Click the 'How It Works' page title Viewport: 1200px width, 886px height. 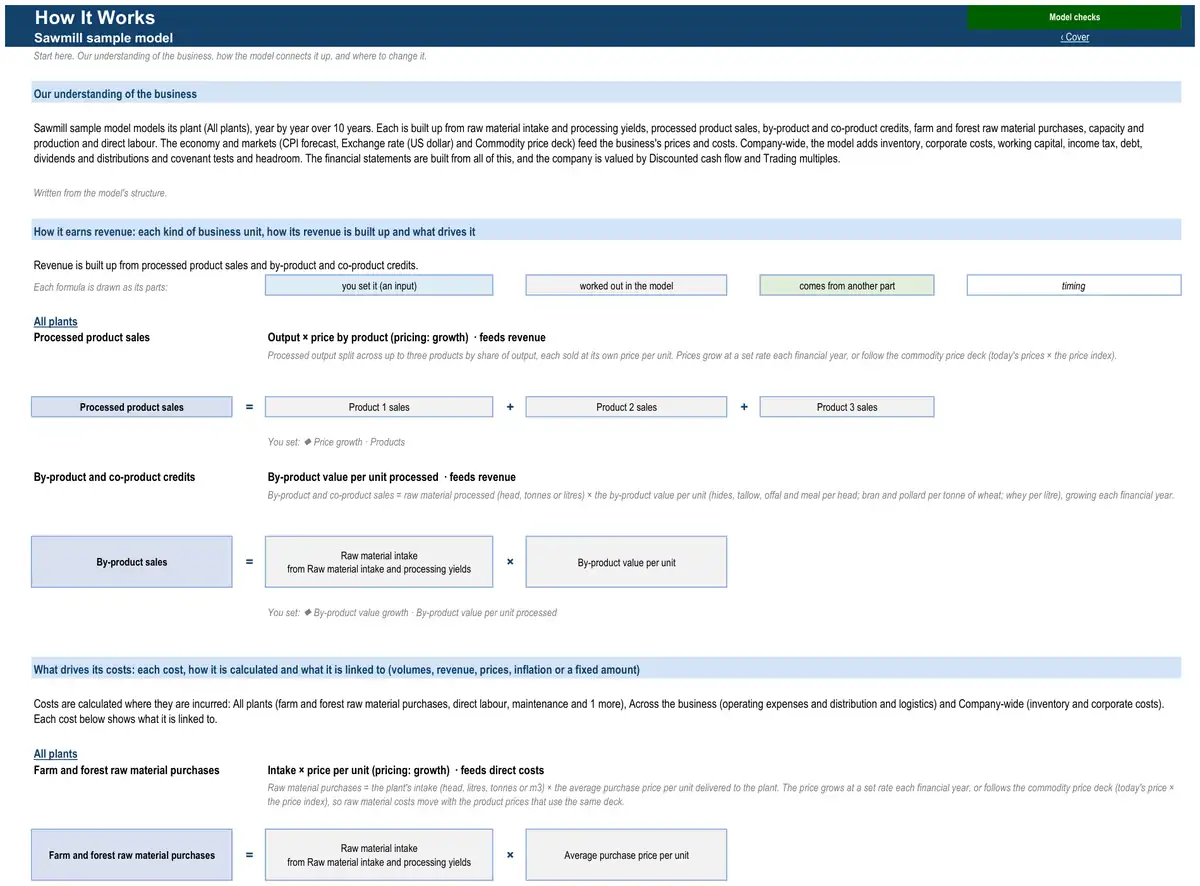[x=95, y=17]
